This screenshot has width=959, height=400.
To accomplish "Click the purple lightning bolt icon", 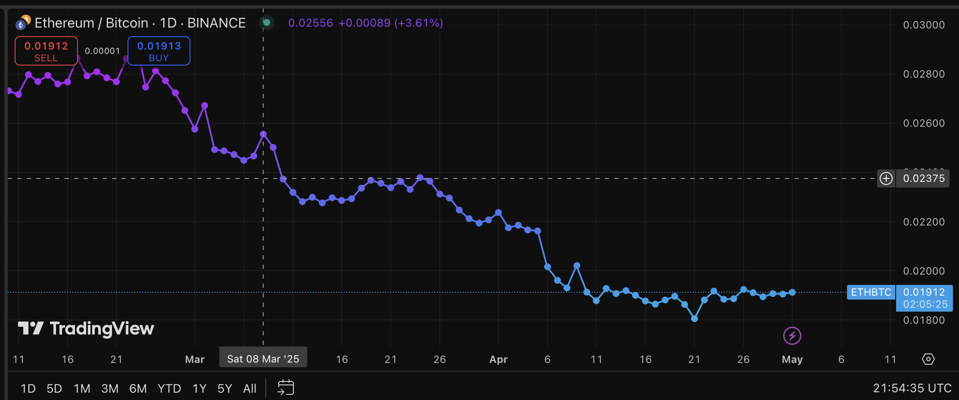I will pos(792,336).
